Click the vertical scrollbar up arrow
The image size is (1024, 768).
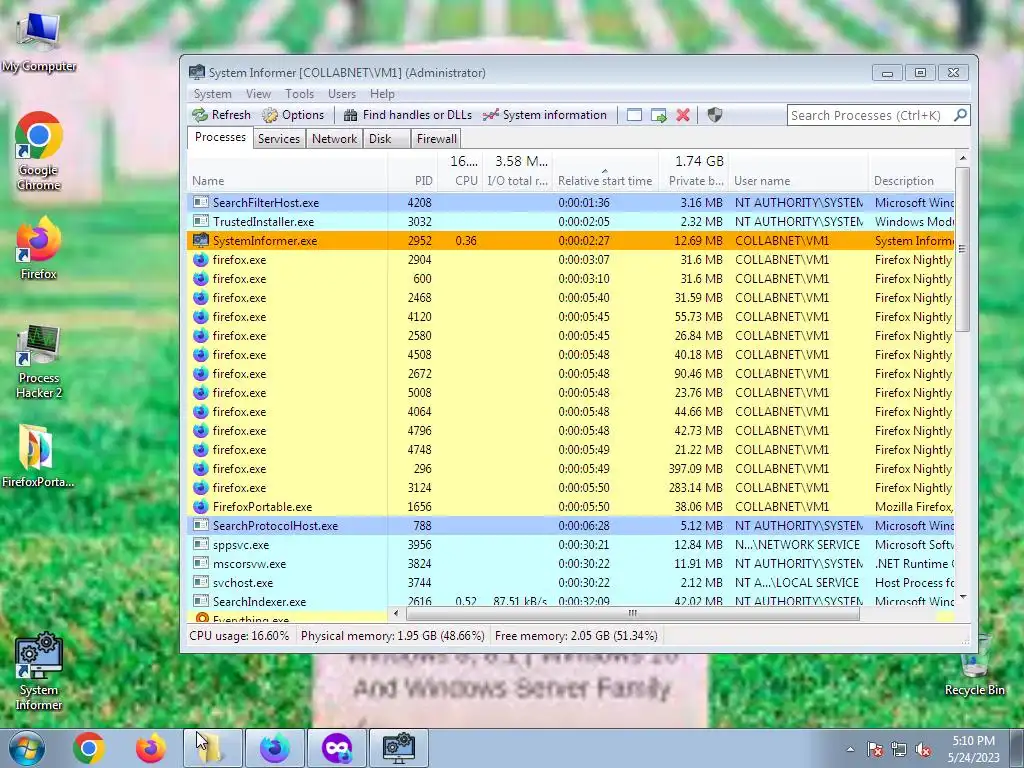[963, 158]
